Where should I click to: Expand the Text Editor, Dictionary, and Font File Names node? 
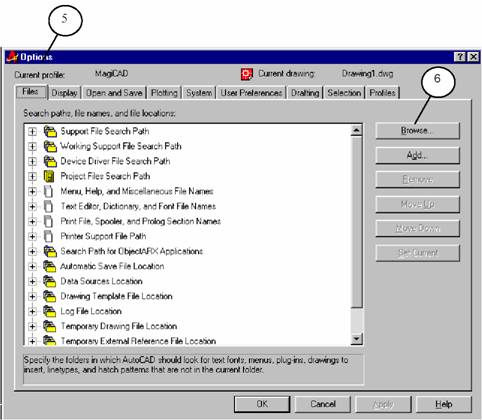coord(32,206)
